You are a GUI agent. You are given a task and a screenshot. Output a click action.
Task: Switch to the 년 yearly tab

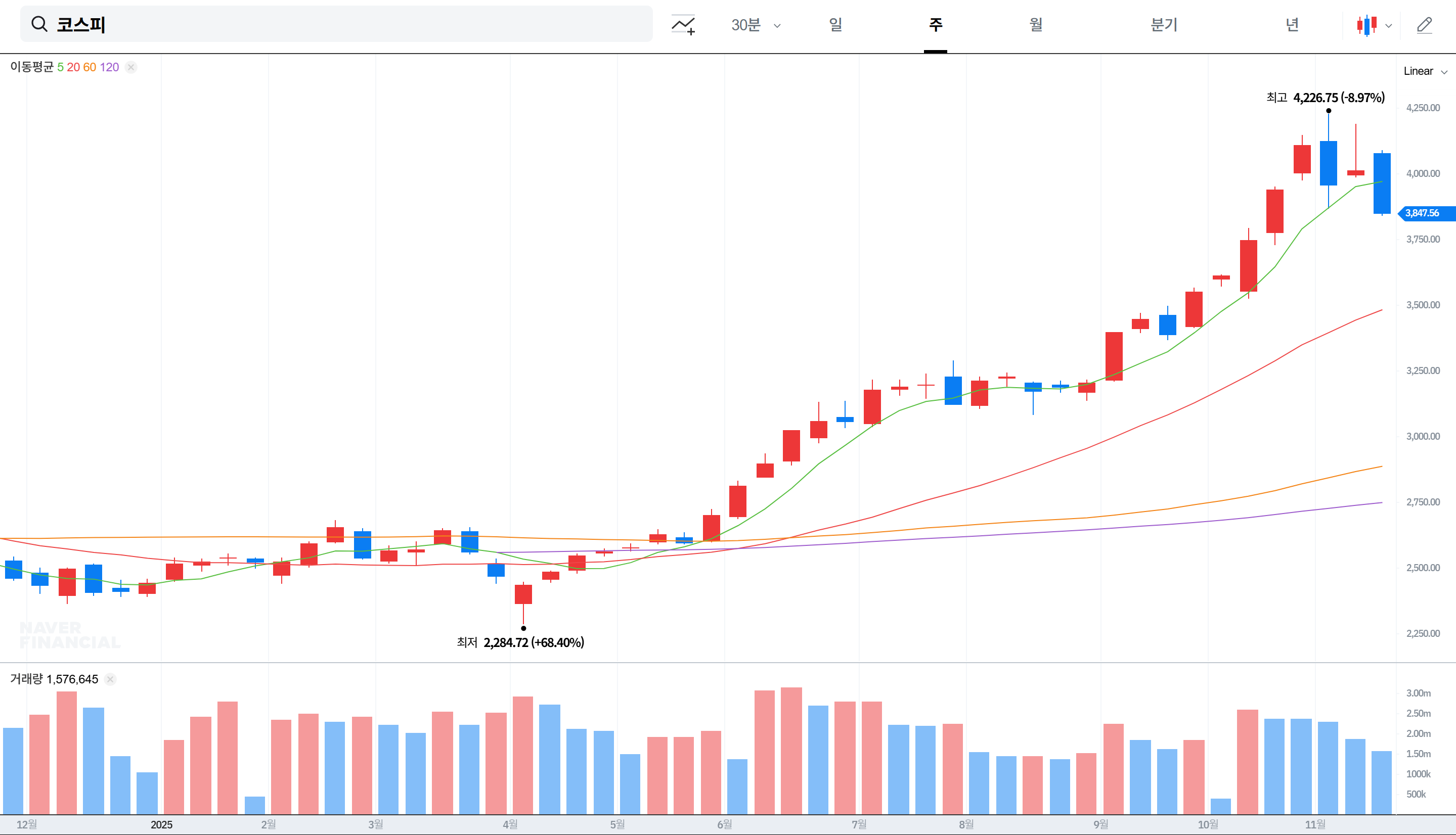[x=1292, y=25]
